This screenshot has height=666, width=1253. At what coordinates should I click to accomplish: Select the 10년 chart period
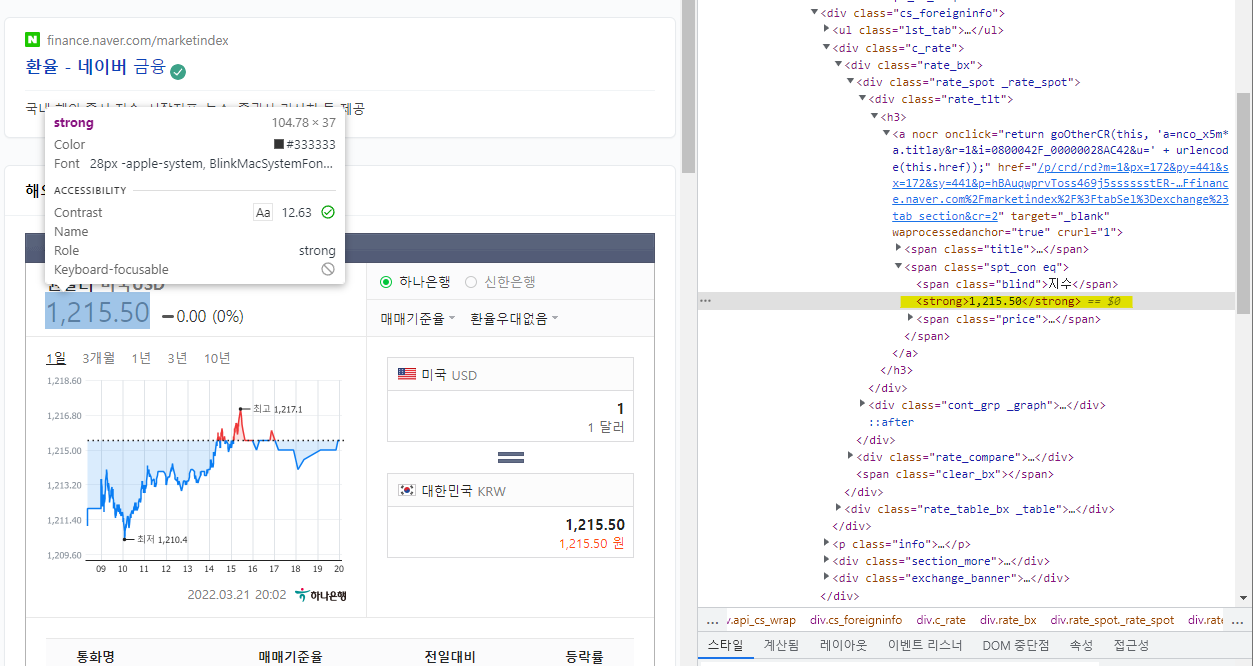pyautogui.click(x=217, y=359)
